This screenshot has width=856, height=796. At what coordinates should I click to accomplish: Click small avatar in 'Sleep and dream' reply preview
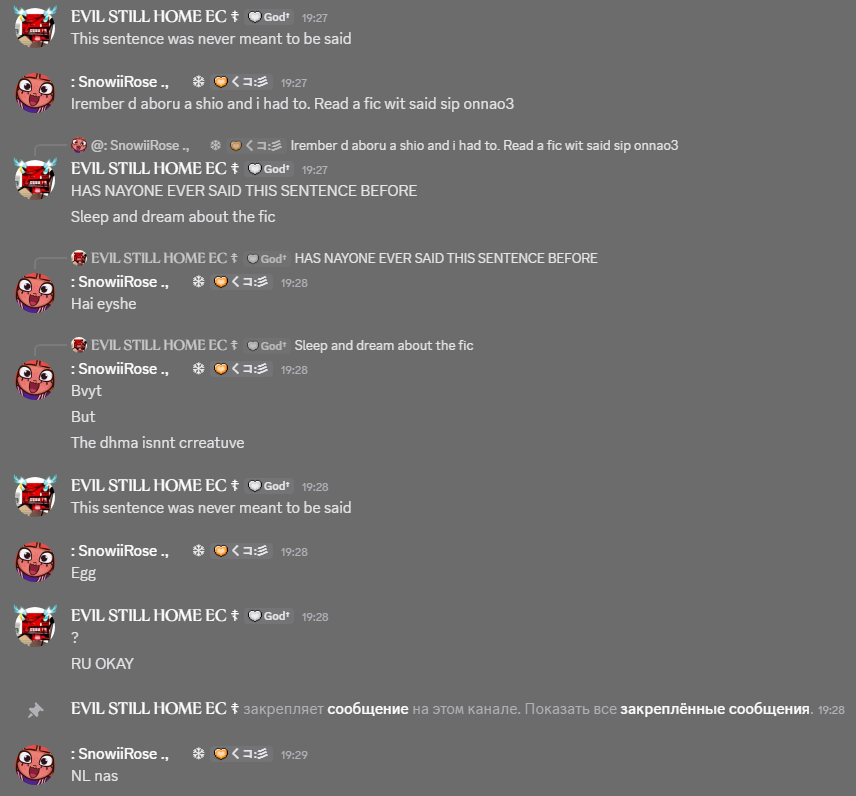pyautogui.click(x=79, y=345)
